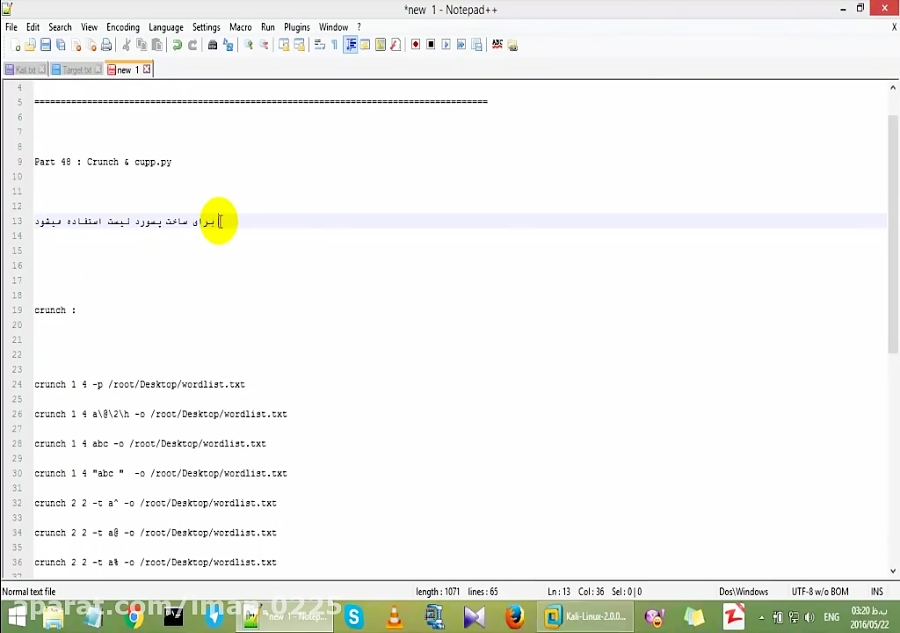Open the ? help menu
Viewport: 900px width, 633px height.
pyautogui.click(x=359, y=27)
